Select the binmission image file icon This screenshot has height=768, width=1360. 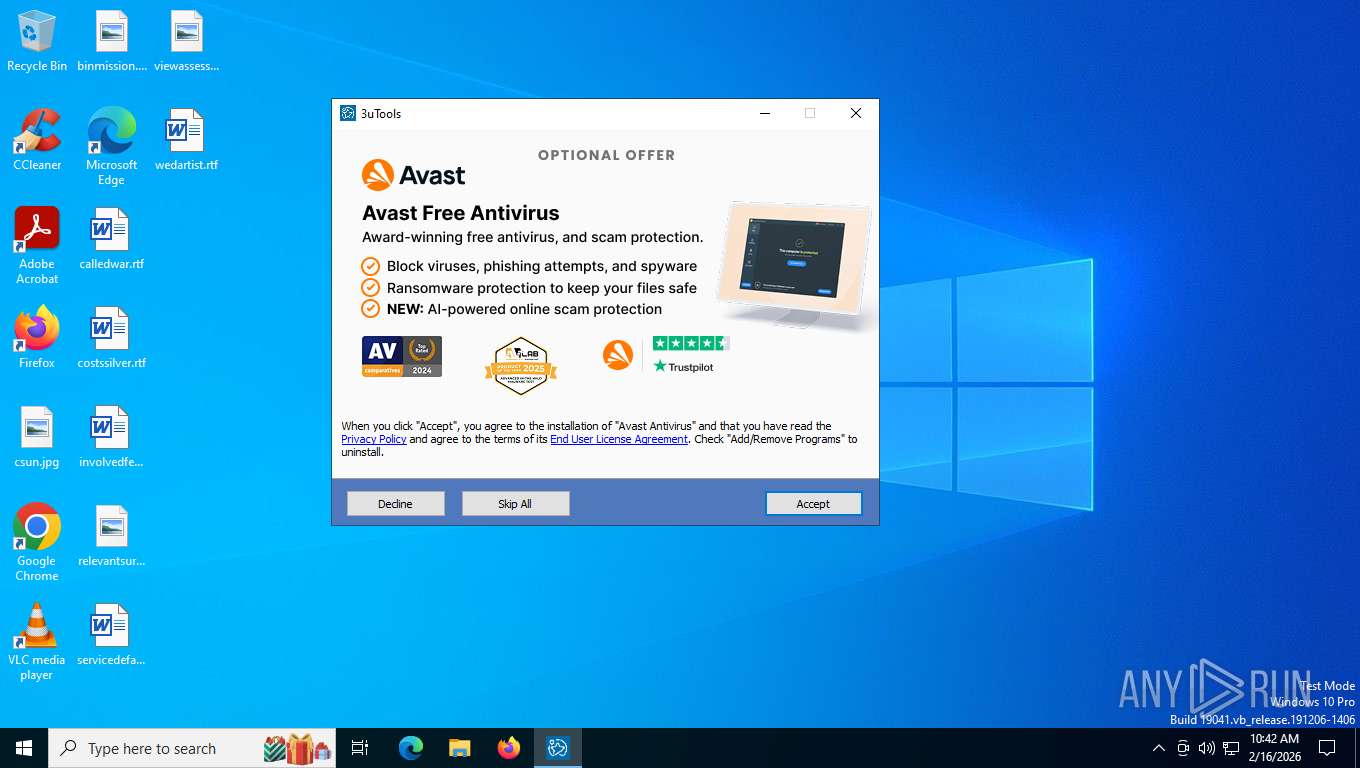(x=112, y=41)
